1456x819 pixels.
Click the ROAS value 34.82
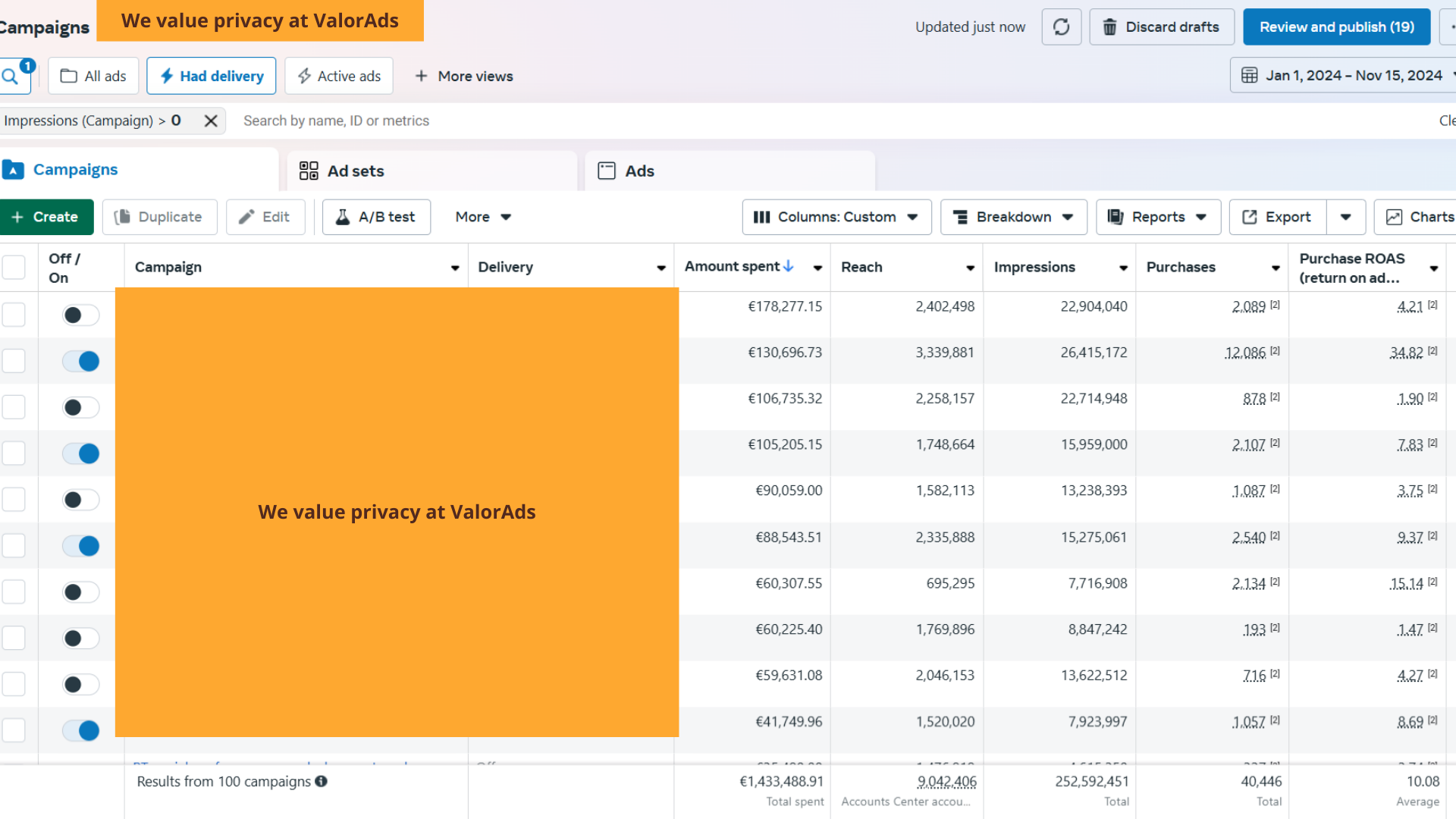(1407, 353)
